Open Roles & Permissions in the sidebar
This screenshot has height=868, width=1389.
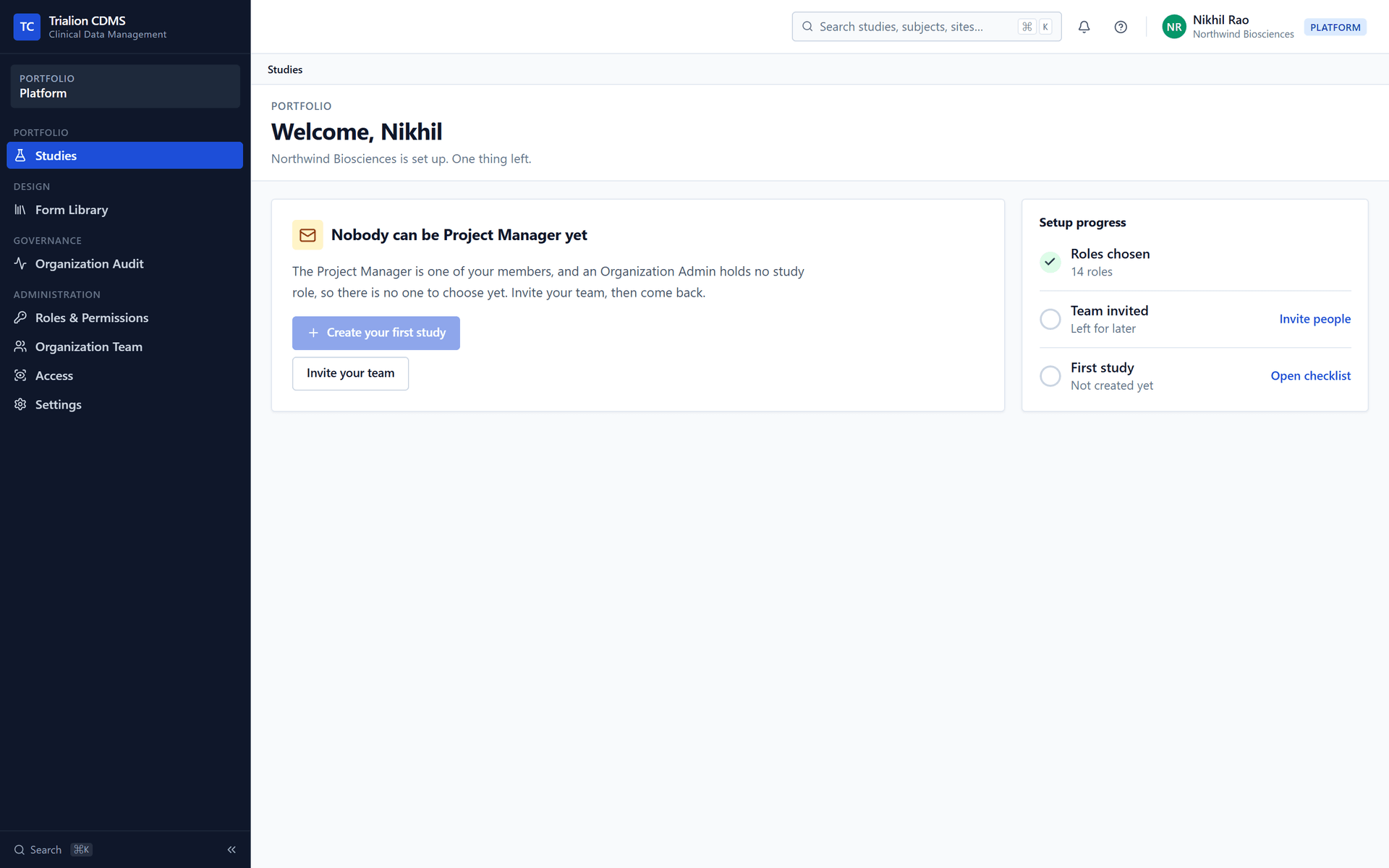[125, 318]
